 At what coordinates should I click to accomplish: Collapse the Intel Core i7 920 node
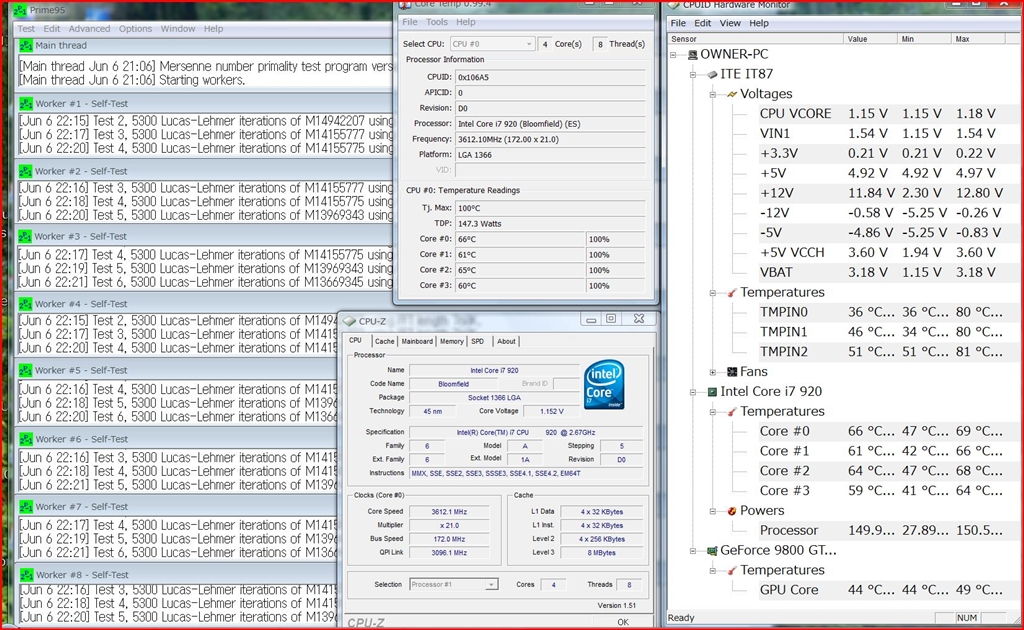click(693, 392)
